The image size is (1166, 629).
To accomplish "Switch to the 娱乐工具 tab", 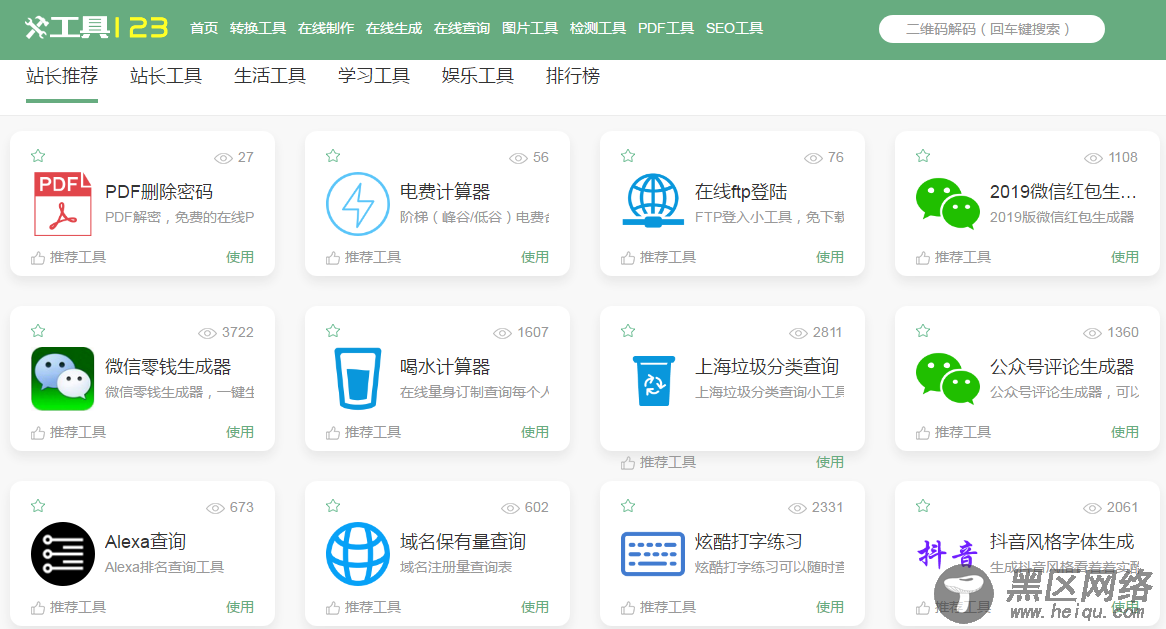I will tap(477, 76).
